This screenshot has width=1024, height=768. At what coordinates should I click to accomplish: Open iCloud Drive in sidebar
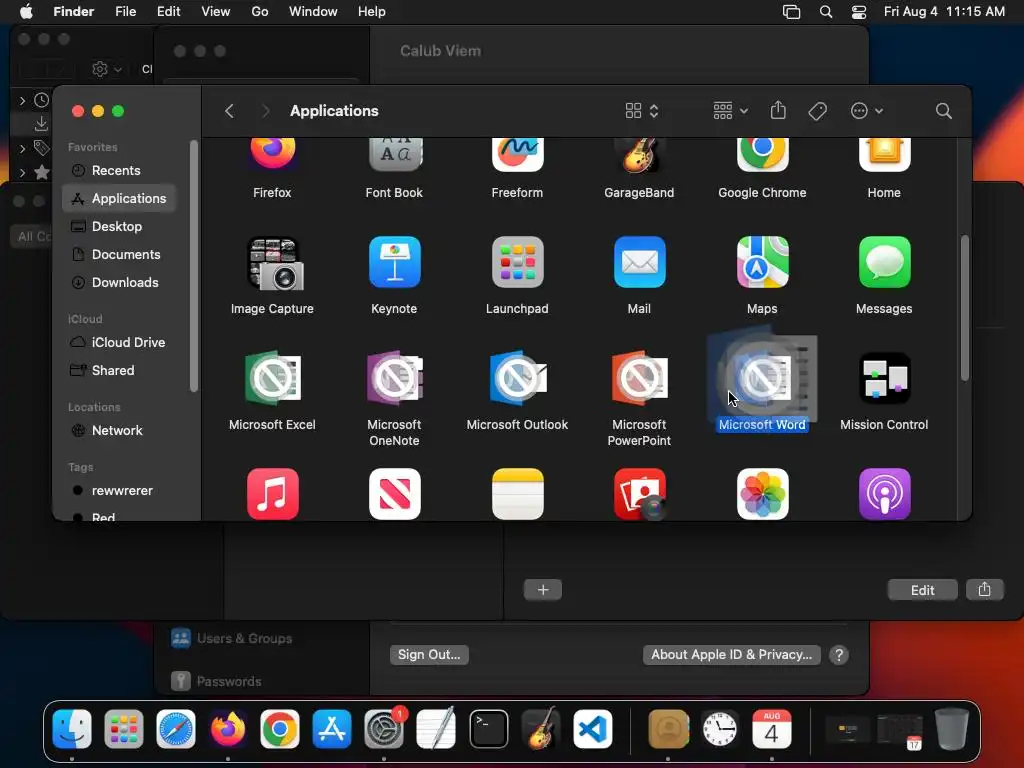tap(119, 342)
